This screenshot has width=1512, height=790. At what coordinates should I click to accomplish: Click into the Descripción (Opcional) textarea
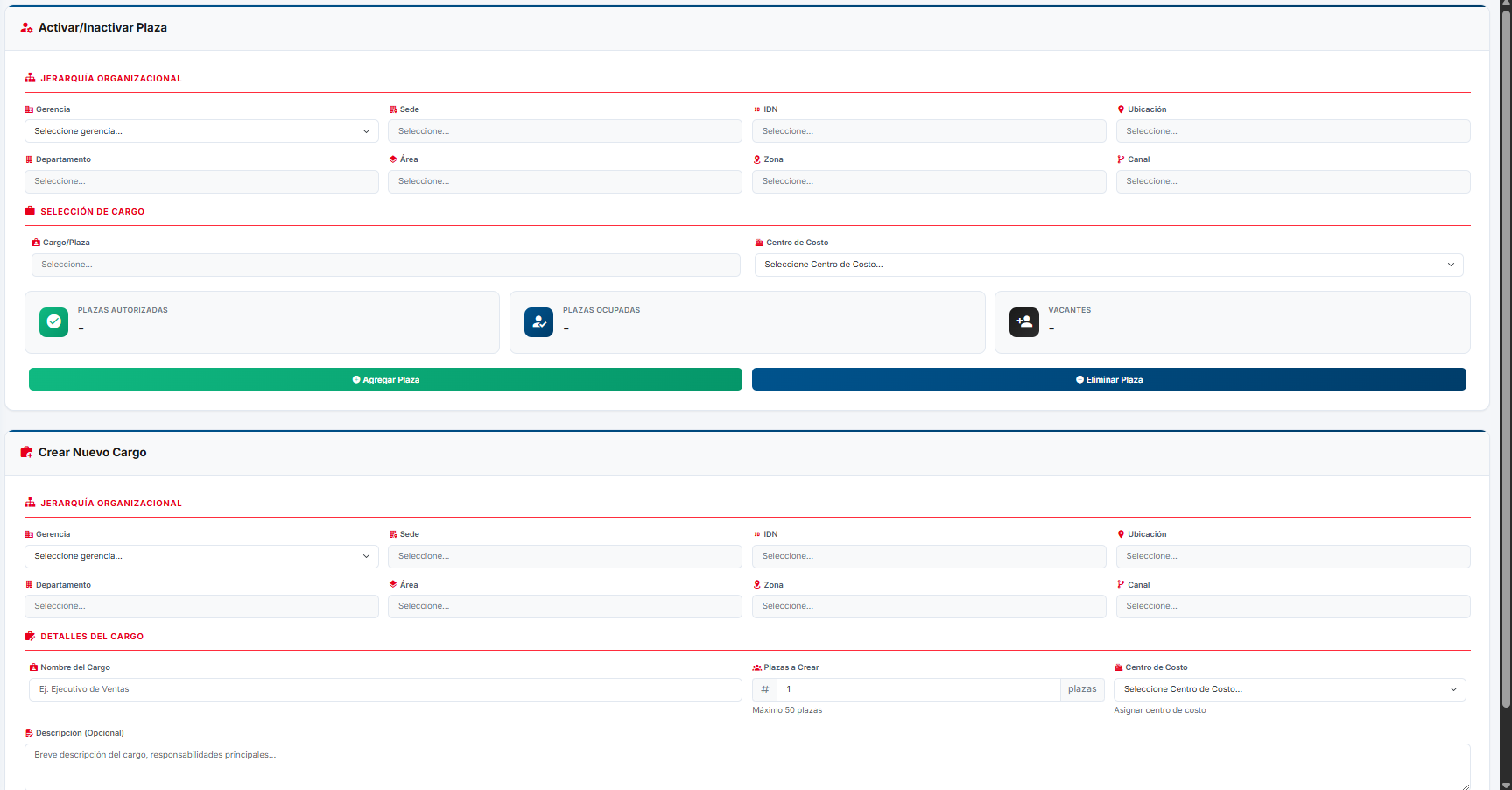click(x=746, y=766)
